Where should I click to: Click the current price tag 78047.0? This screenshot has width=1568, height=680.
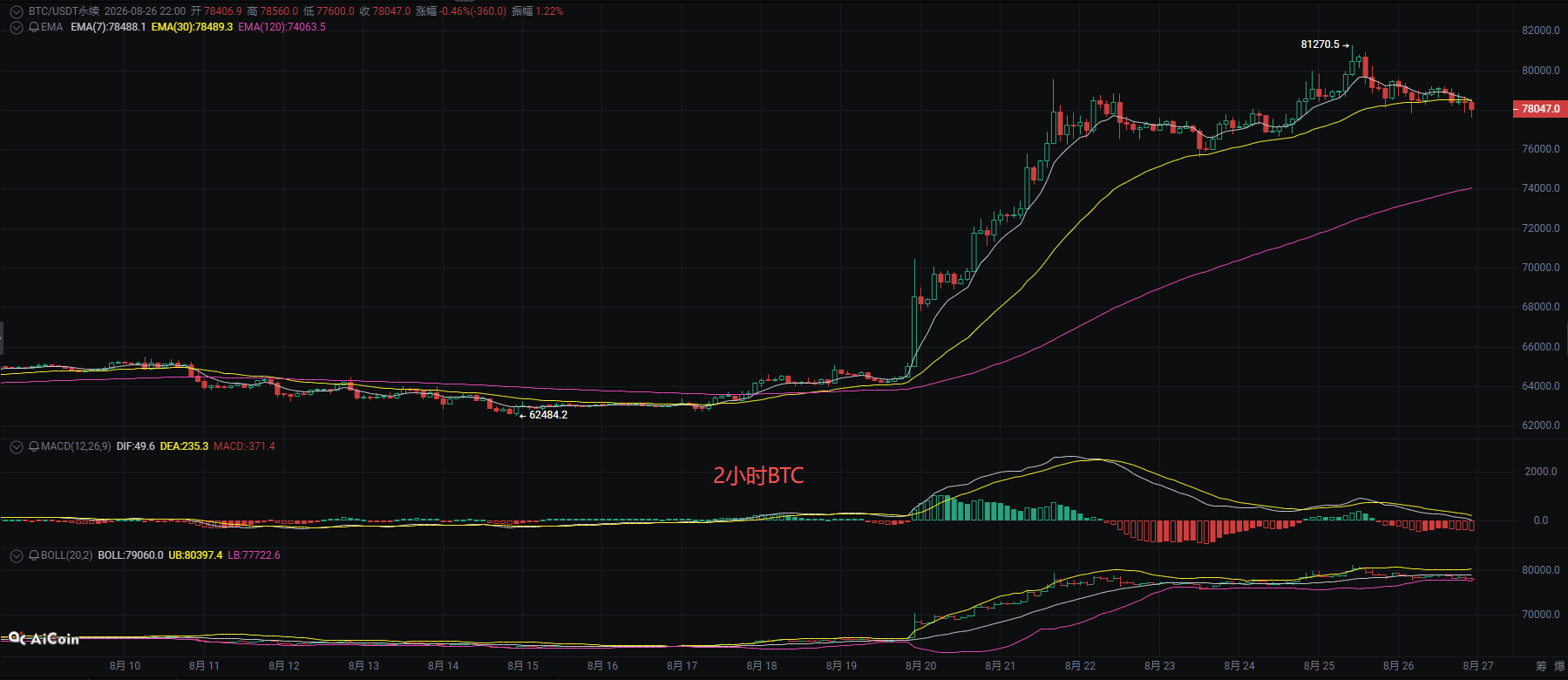1538,109
